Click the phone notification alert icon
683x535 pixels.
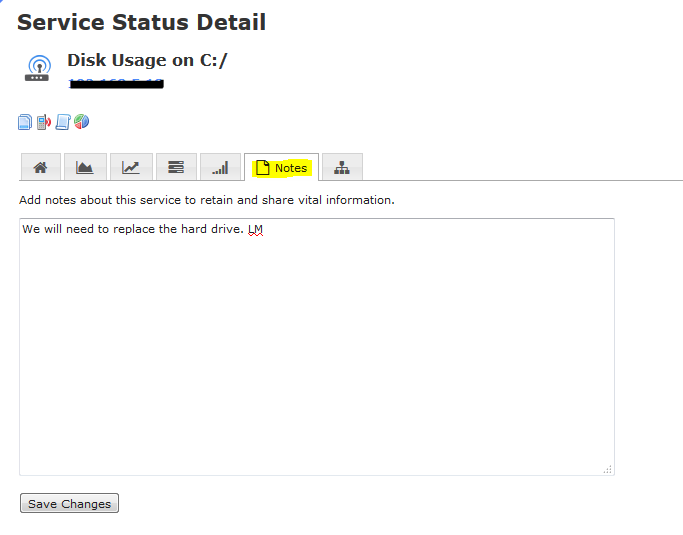pos(43,122)
